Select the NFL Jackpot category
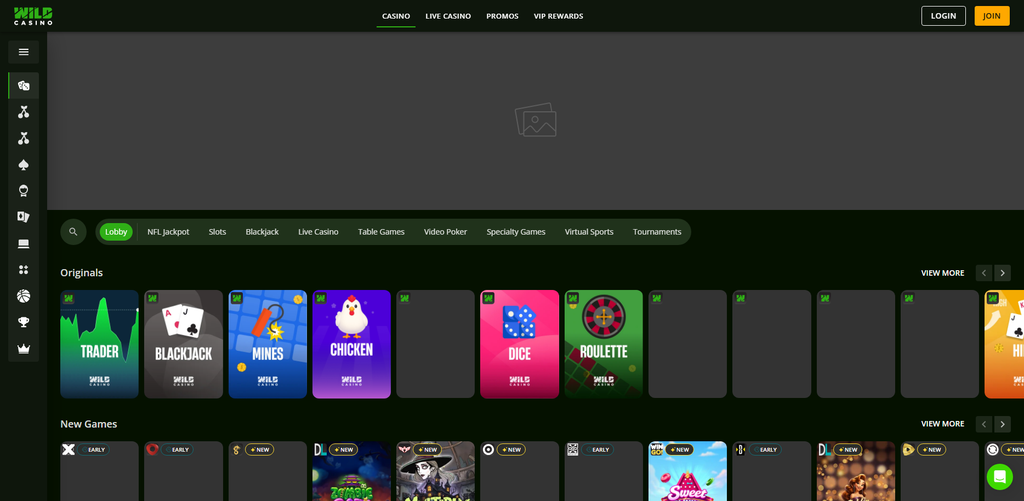The image size is (1024, 501). 168,232
